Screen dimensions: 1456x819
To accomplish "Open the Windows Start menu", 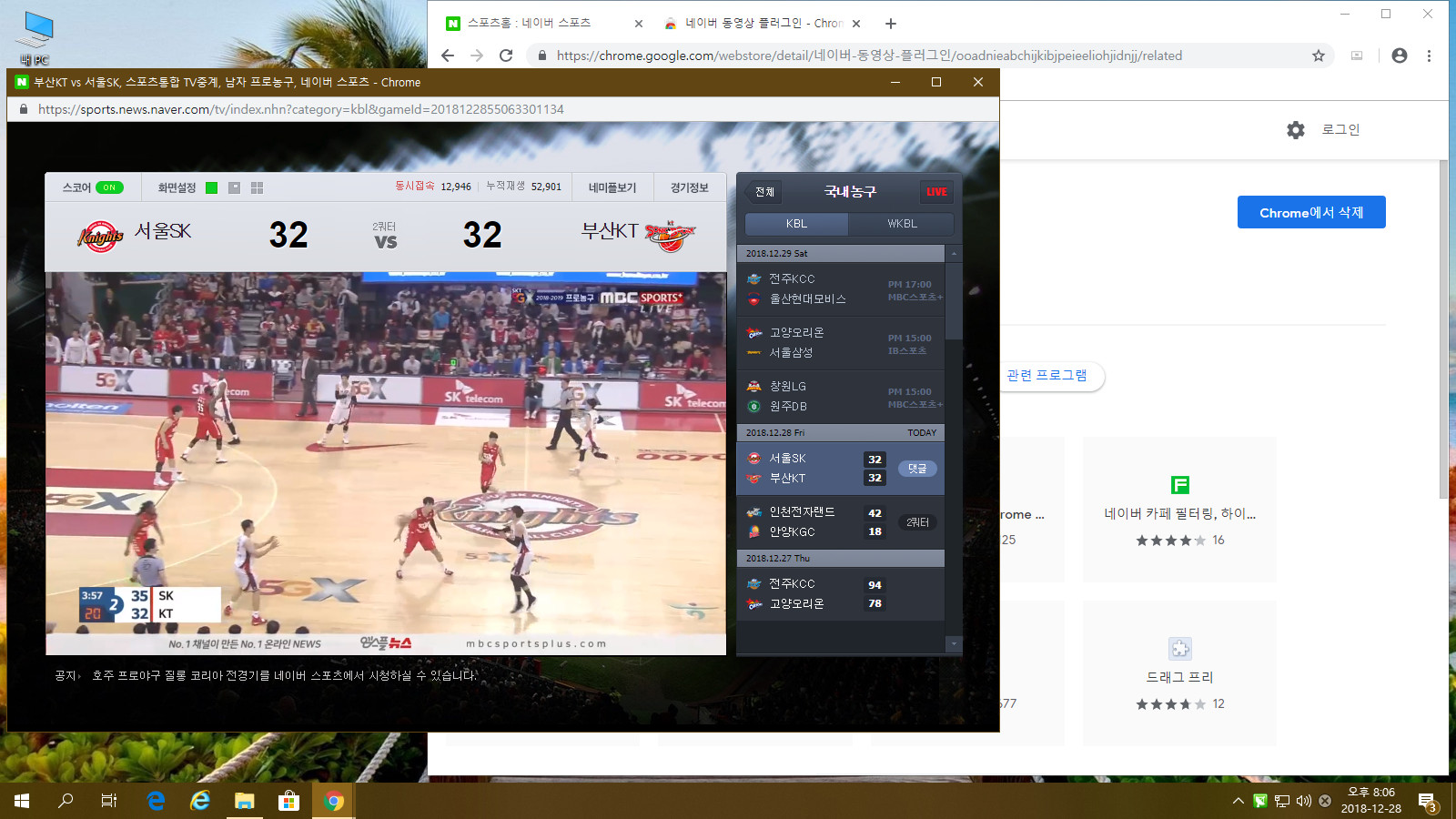I will pos(22,801).
